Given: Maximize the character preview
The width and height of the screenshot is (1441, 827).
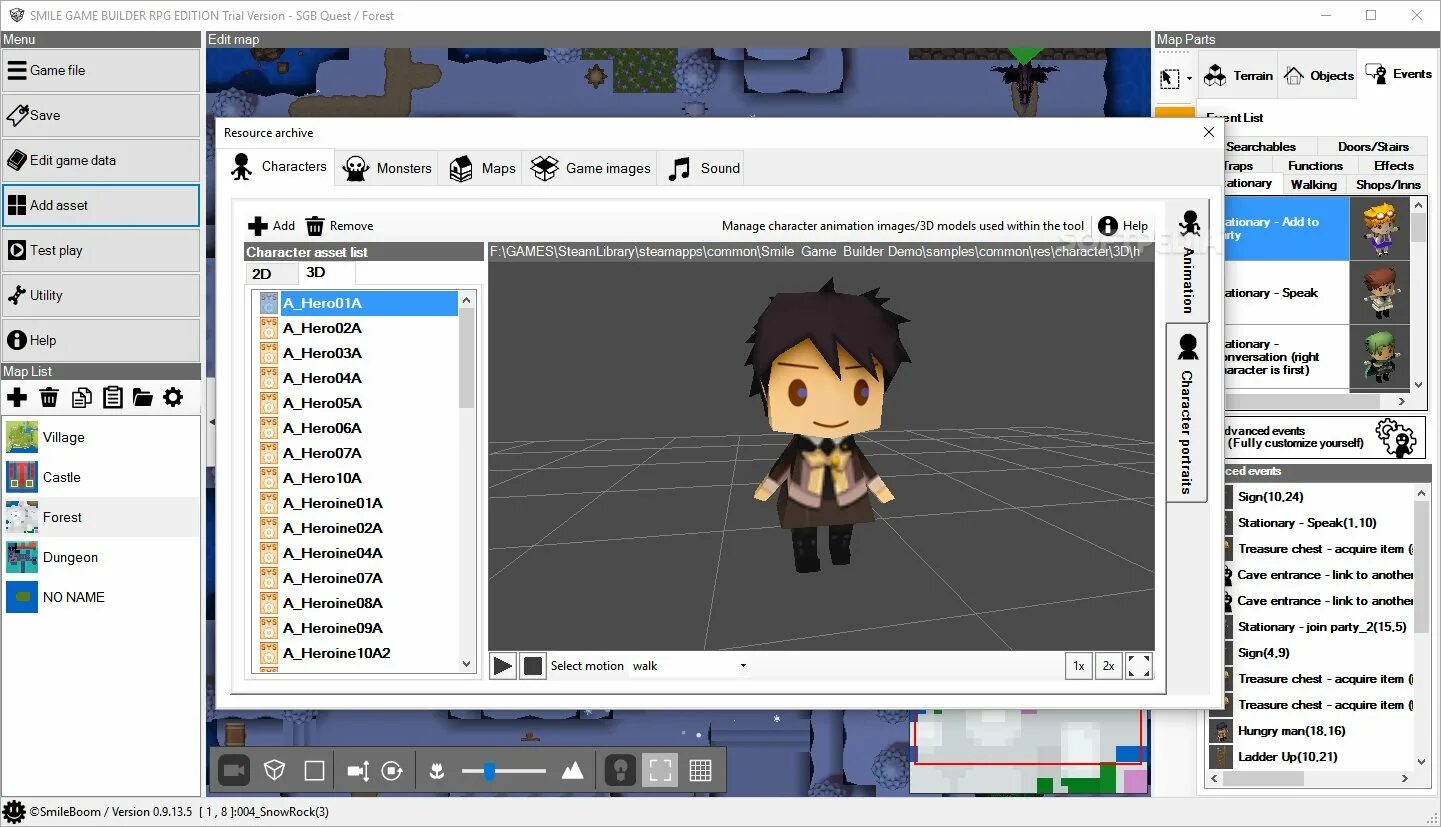Looking at the screenshot, I should (x=1139, y=666).
